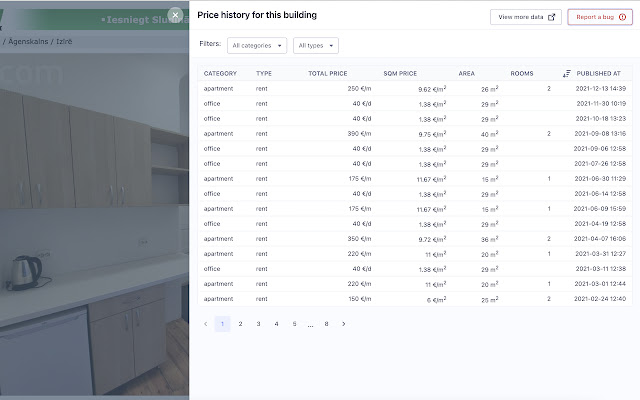Click the 350 €/m total price cell
The height and width of the screenshot is (400, 640).
[x=359, y=239]
